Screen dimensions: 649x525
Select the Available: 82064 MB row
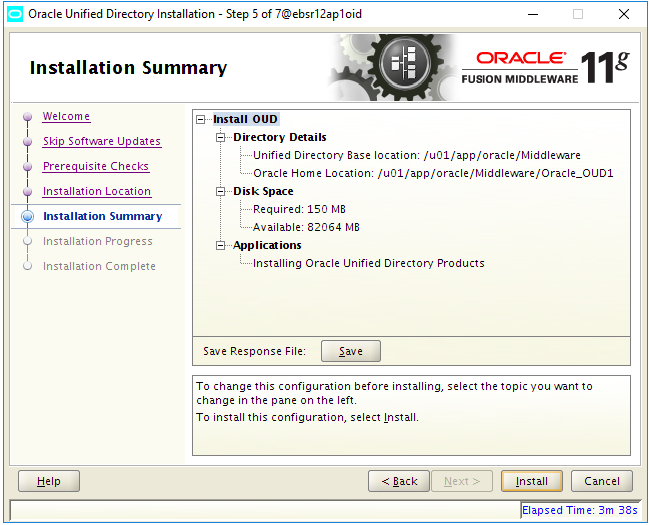[x=306, y=227]
